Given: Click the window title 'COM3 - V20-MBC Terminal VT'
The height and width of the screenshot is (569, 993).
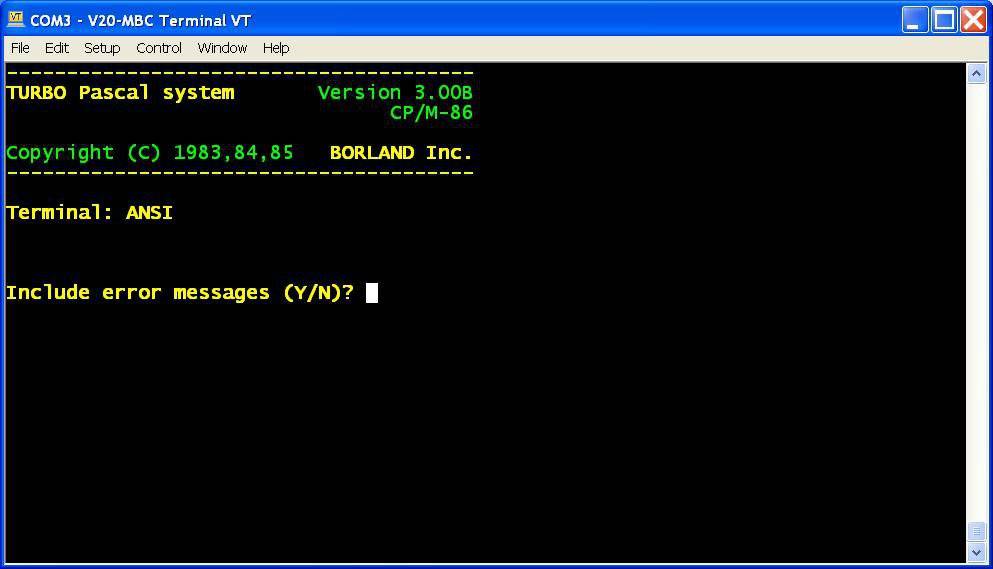Looking at the screenshot, I should [141, 20].
